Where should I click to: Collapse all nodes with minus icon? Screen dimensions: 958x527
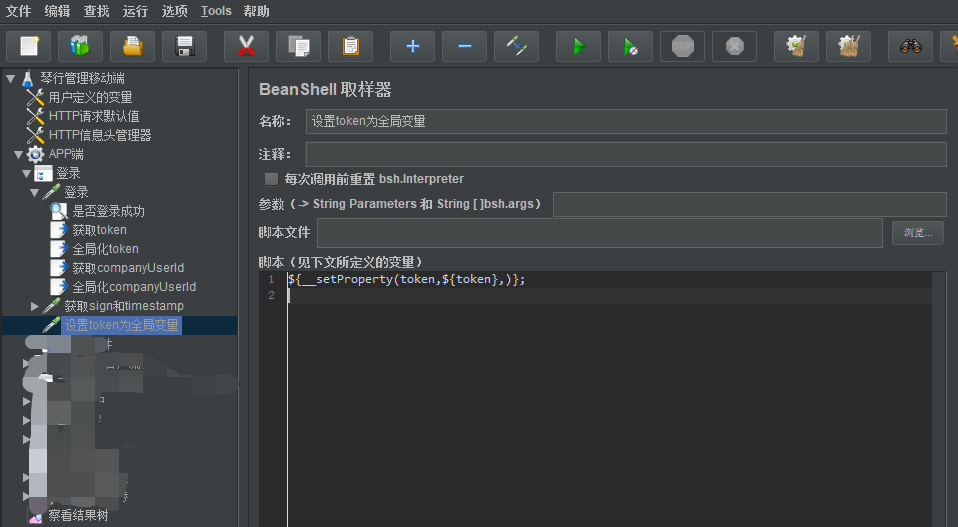click(464, 46)
